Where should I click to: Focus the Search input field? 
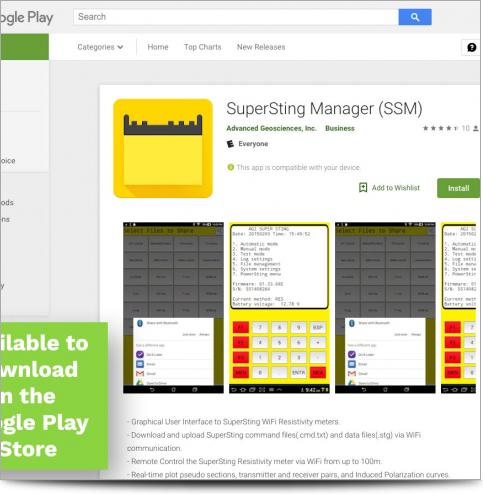[236, 17]
